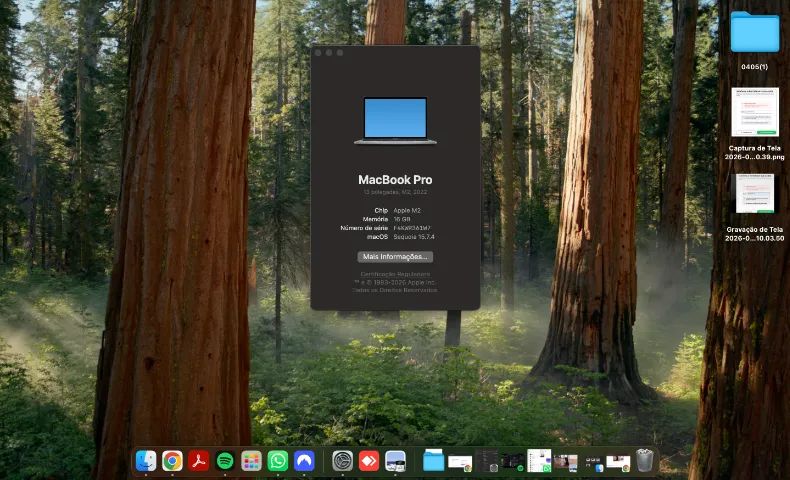Viewport: 790px width, 480px height.
Task: Restore minimized window with Finder badge
Action: [594, 462]
